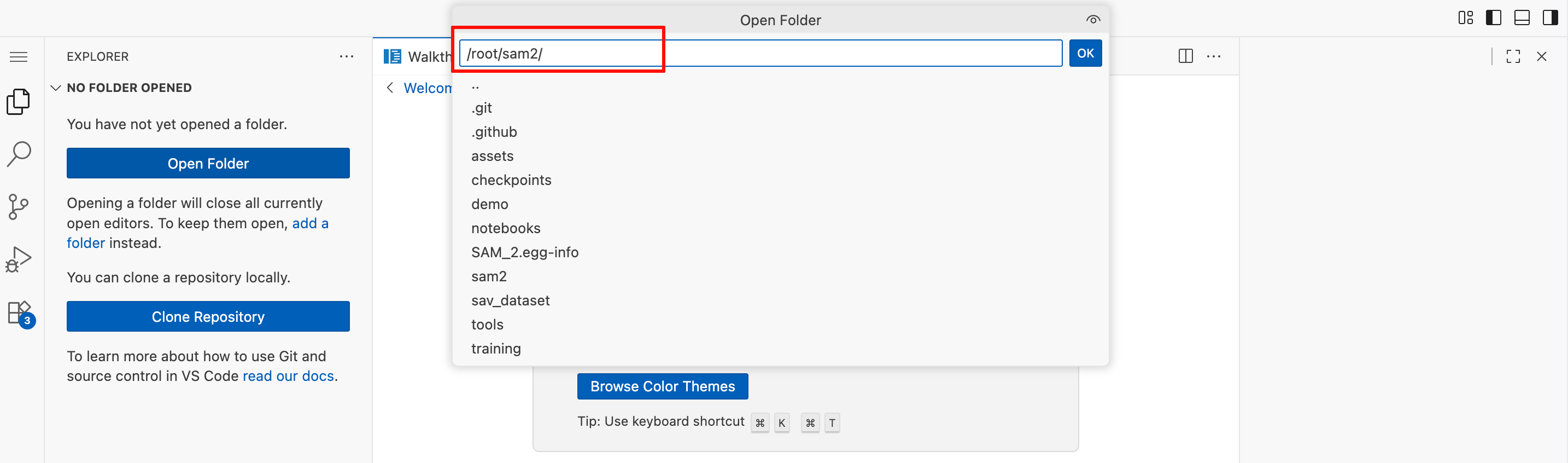Click the split editor right icon
This screenshot has height=463, width=1568.
[x=1185, y=56]
